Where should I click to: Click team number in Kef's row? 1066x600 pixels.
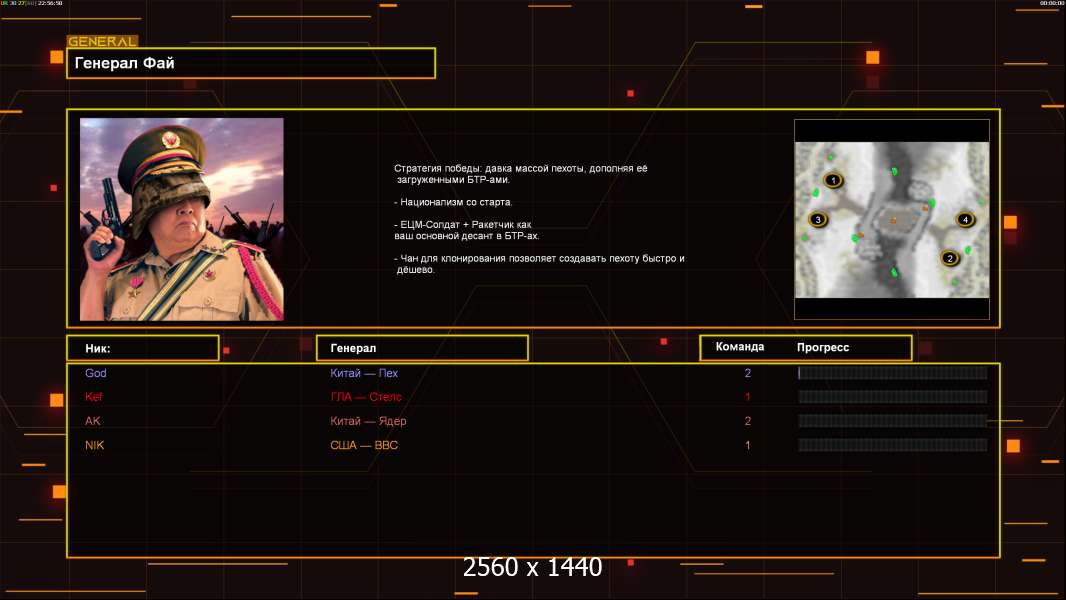coord(748,397)
